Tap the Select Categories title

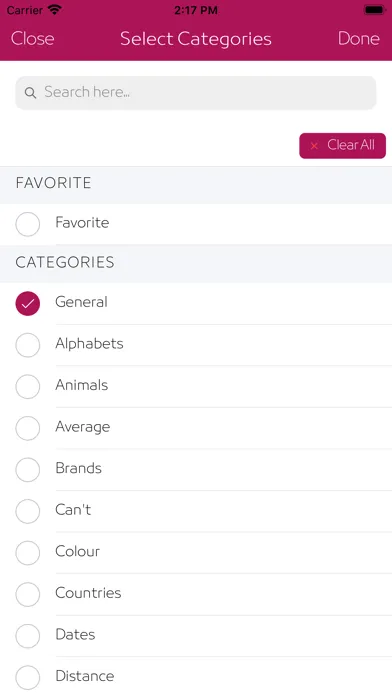tap(196, 39)
